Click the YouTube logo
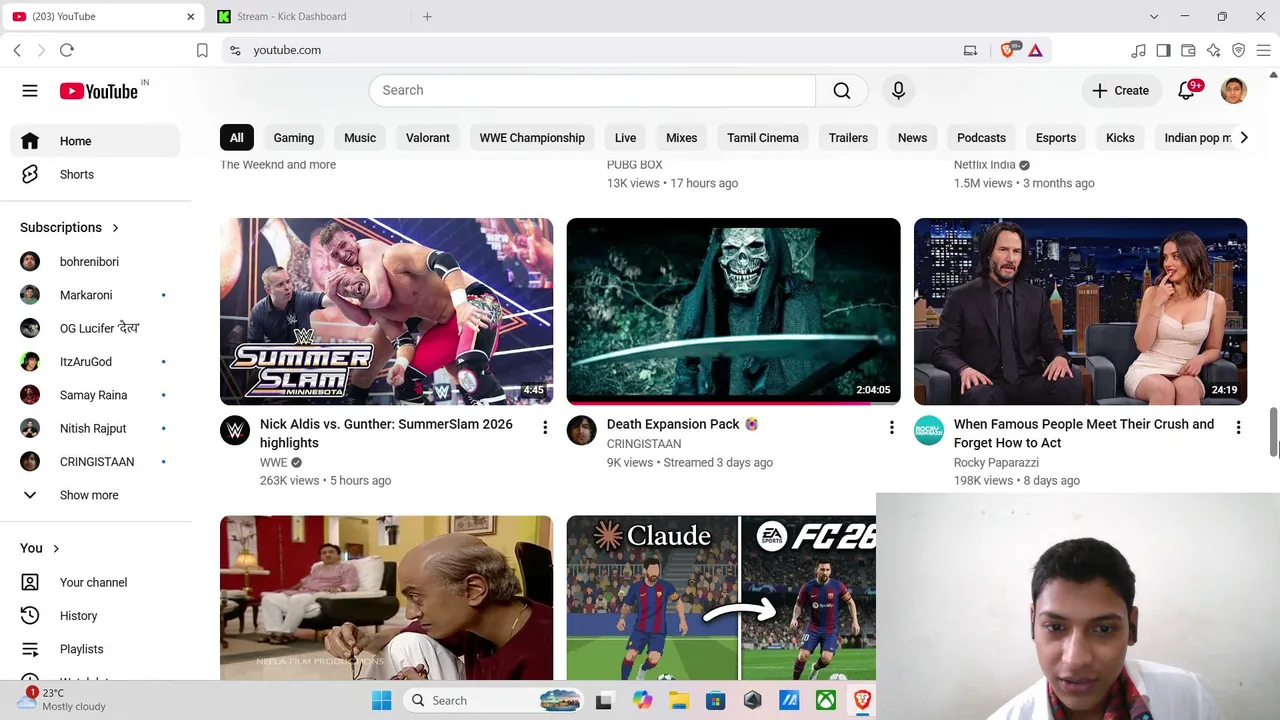1280x720 pixels. 98,91
